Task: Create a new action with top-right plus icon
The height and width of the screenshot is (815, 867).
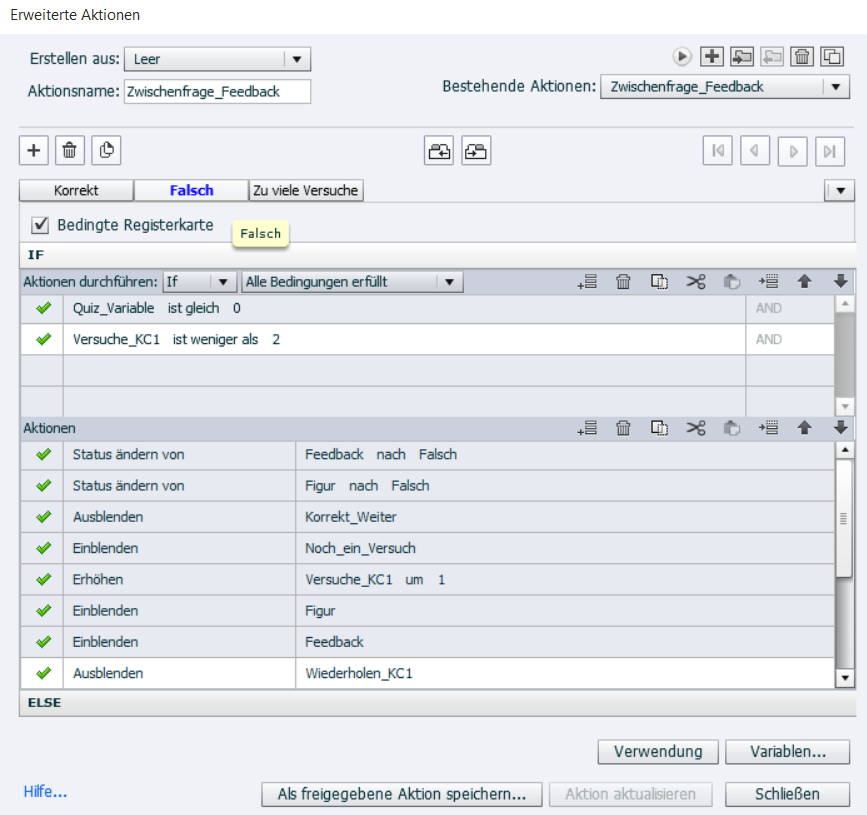Action: [x=712, y=56]
